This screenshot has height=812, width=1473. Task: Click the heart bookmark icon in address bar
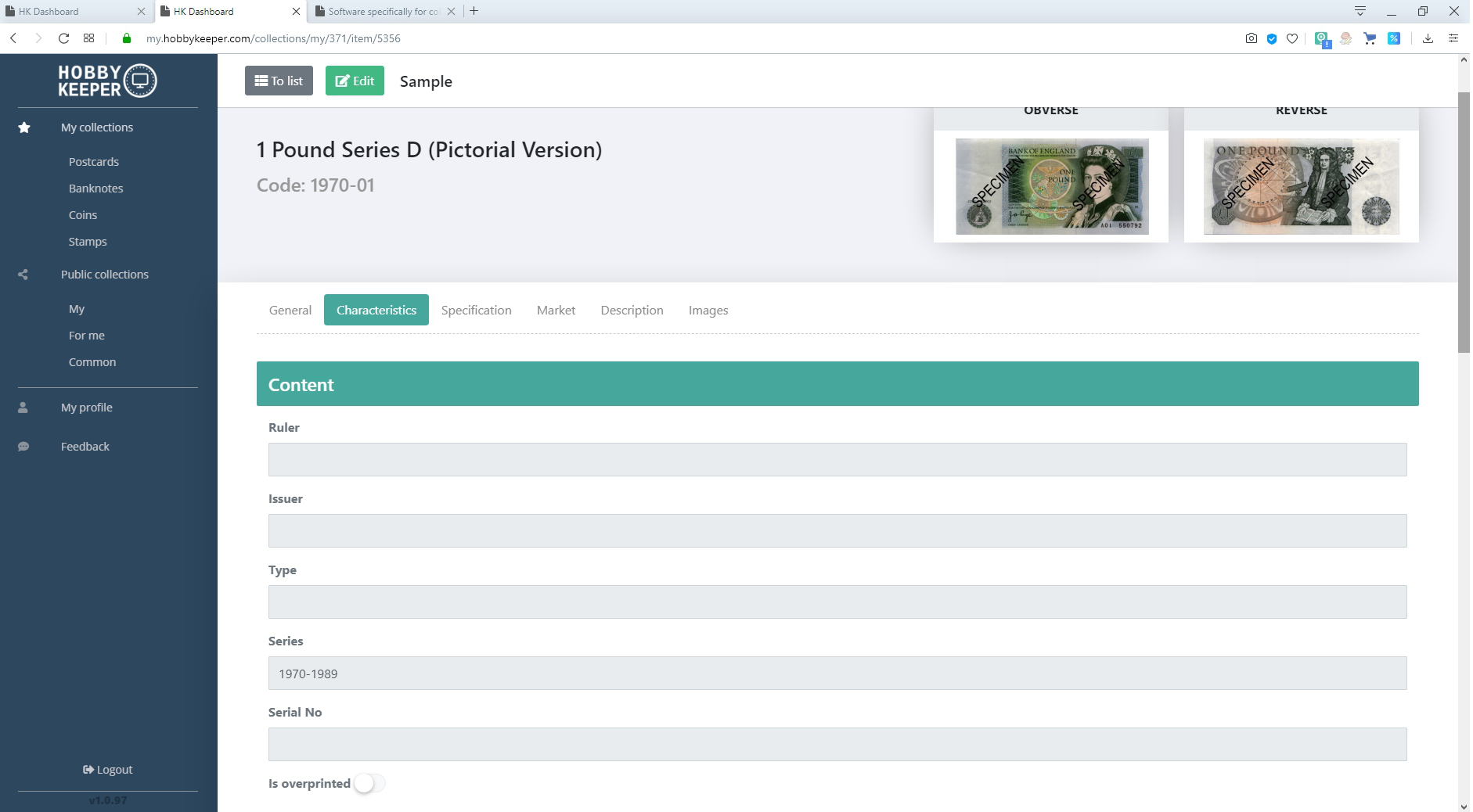[1292, 38]
